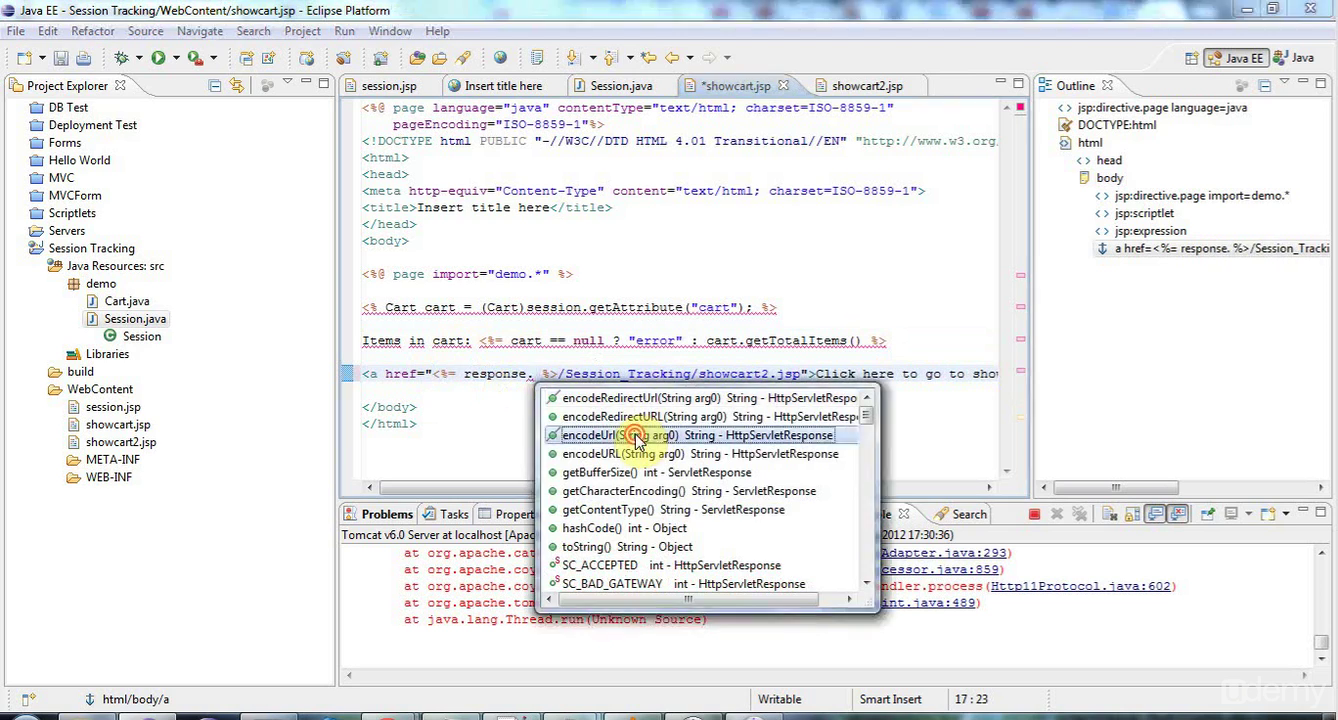
Task: Close the showcart.jsp editor tab
Action: coord(784,85)
